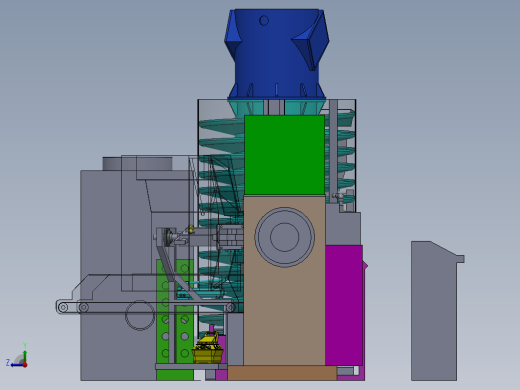Select the separate grey stand at right
Screen dimensions: 520x390
pos(434,311)
